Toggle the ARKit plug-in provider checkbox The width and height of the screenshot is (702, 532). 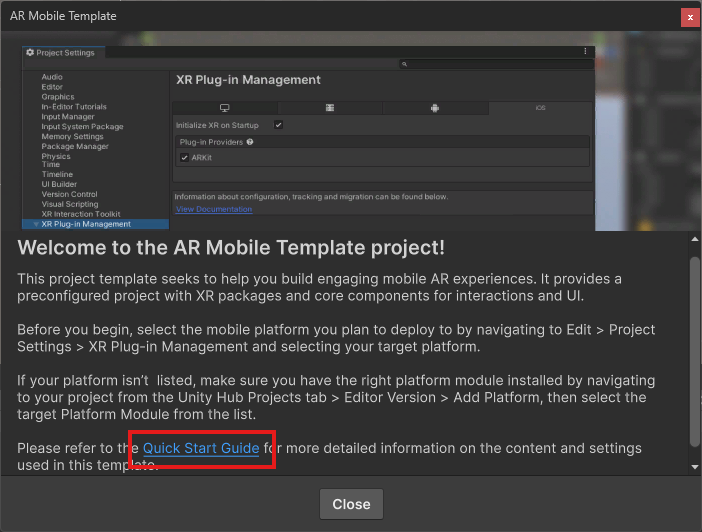[184, 158]
